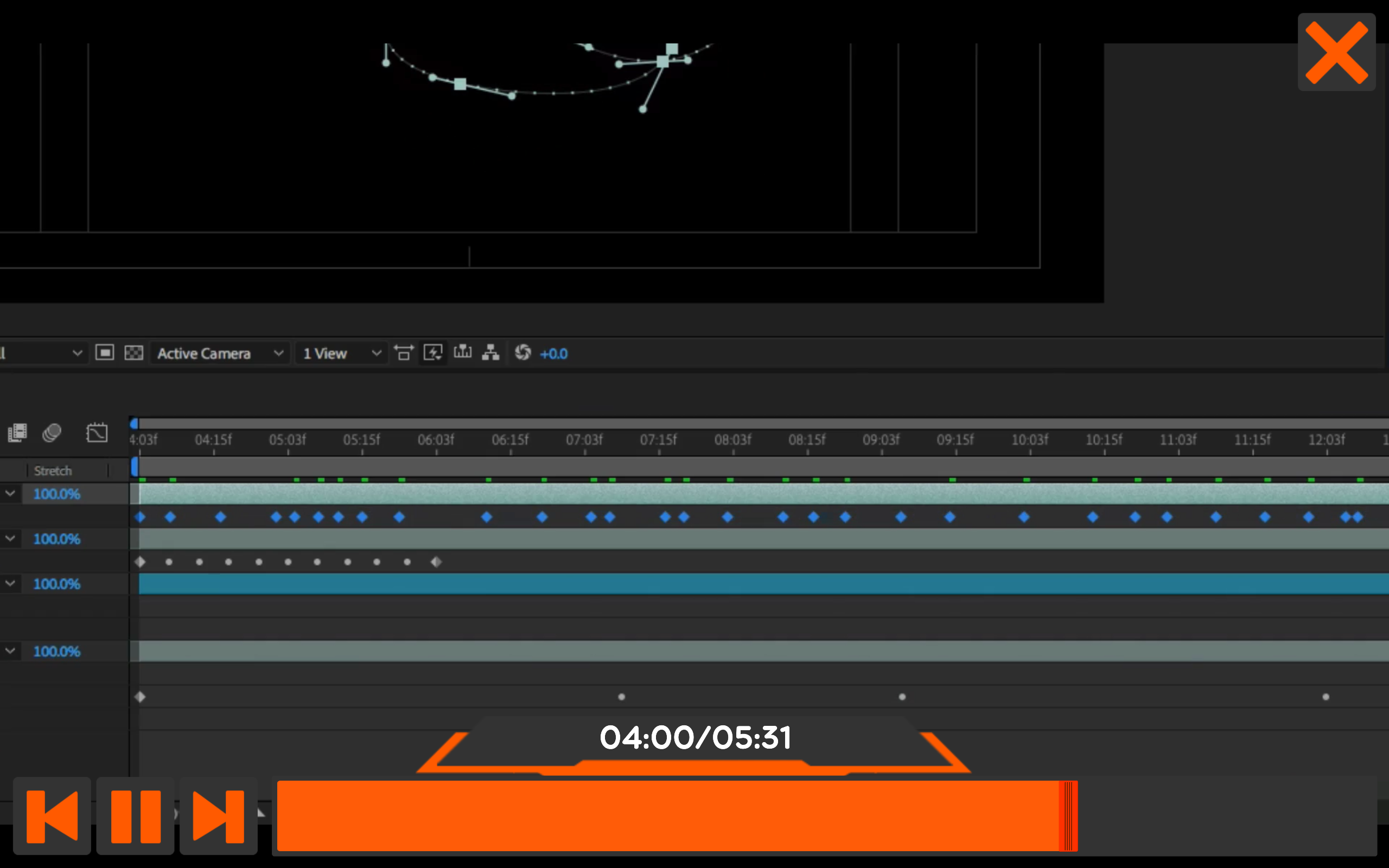Image resolution: width=1389 pixels, height=868 pixels.
Task: Select the blue current time indicator
Action: pyautogui.click(x=135, y=466)
